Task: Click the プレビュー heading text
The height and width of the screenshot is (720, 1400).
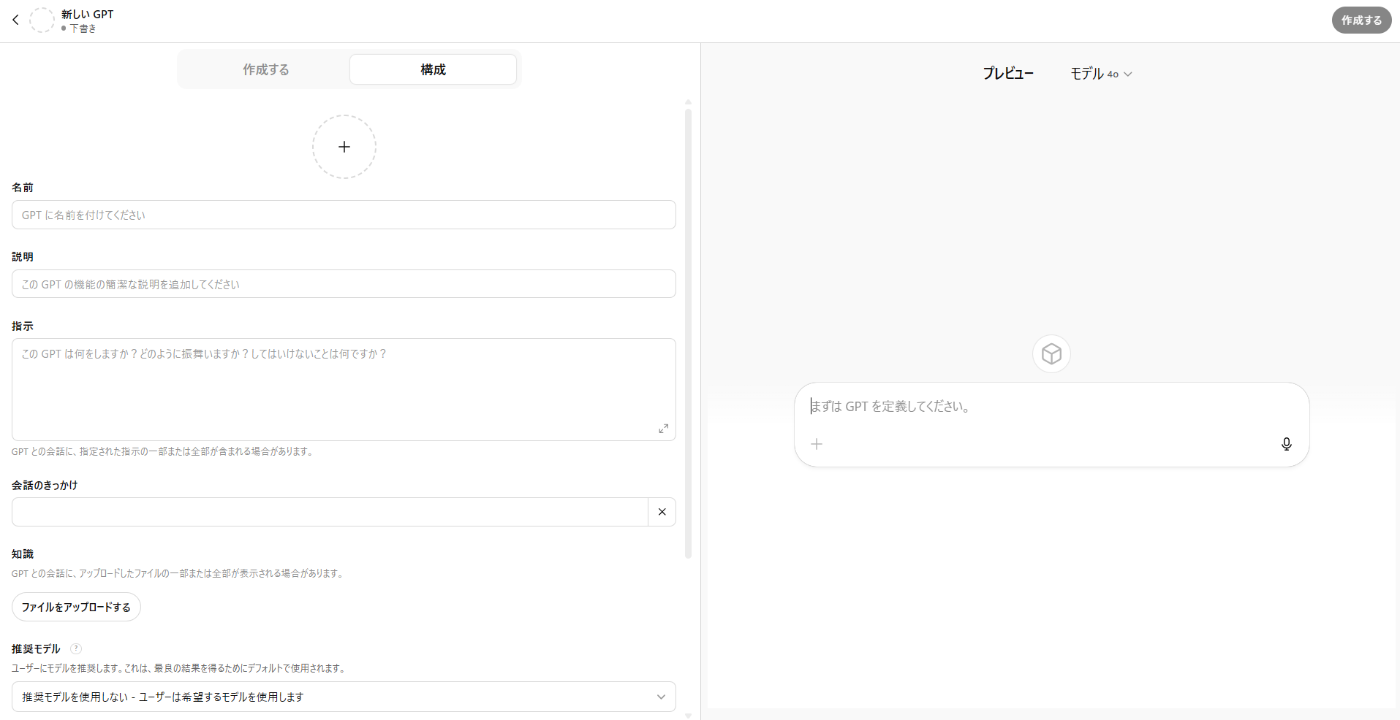Action: [x=1008, y=74]
